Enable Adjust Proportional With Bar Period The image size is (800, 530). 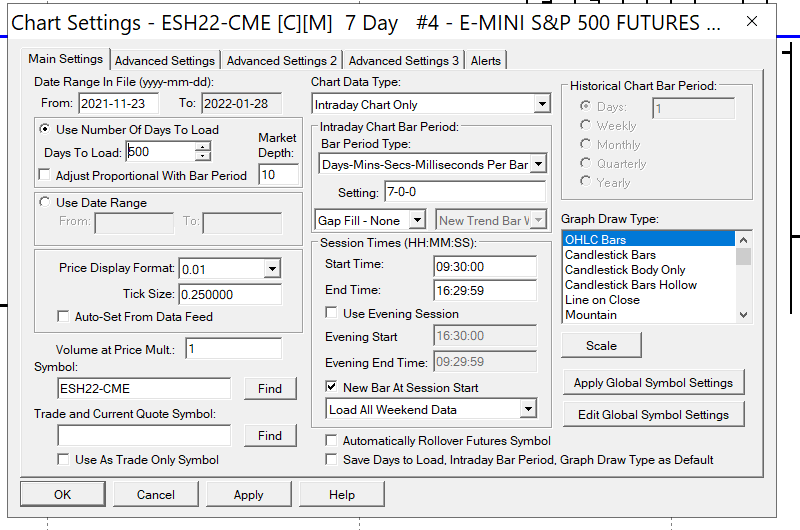tap(45, 175)
